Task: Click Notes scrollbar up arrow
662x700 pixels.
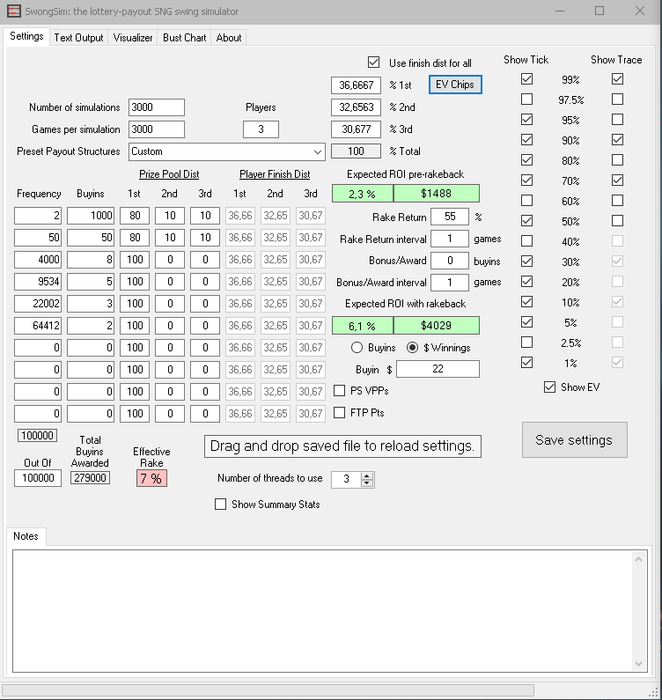Action: [638, 559]
